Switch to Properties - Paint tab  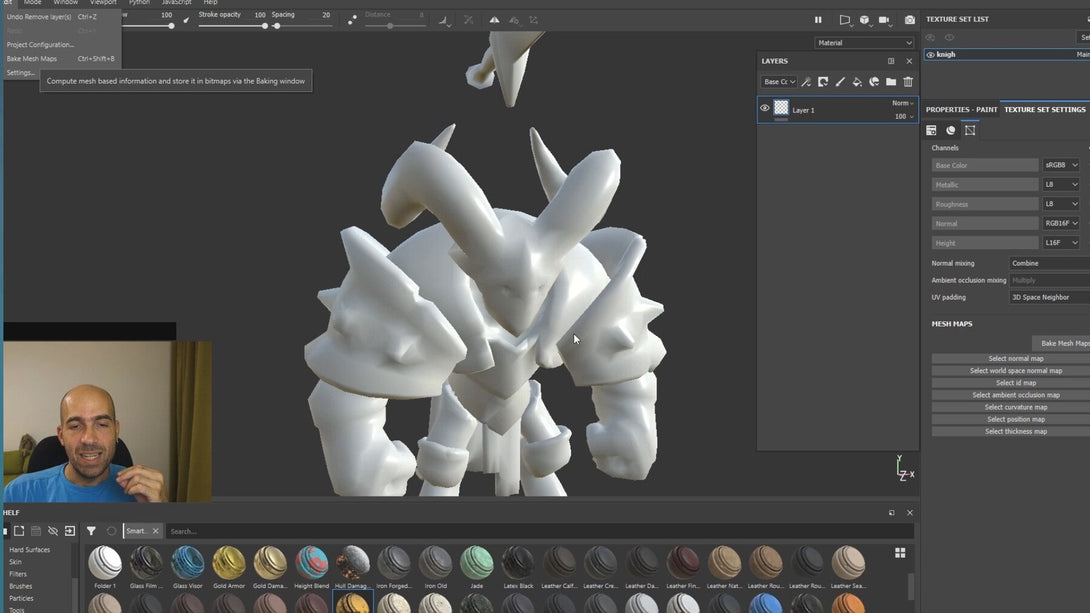coord(961,109)
